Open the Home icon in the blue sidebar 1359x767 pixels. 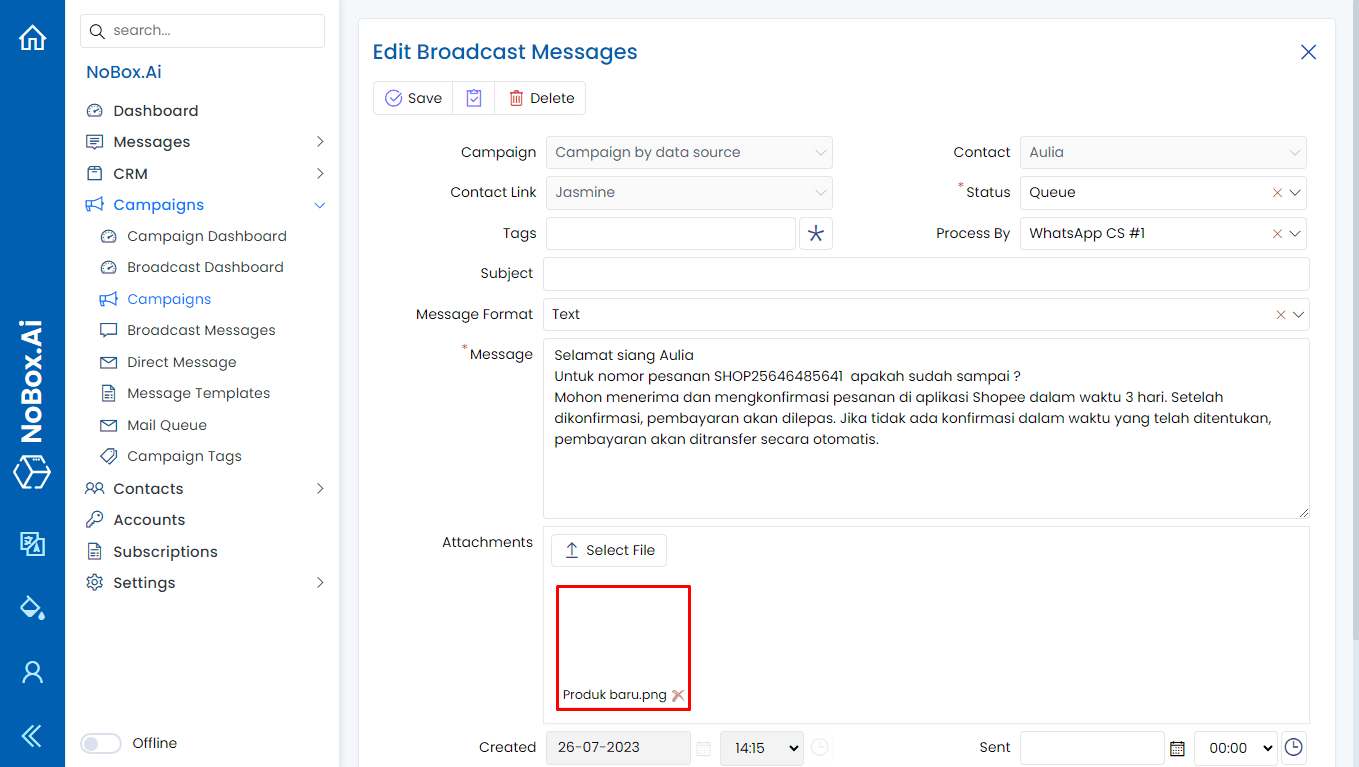pos(32,36)
